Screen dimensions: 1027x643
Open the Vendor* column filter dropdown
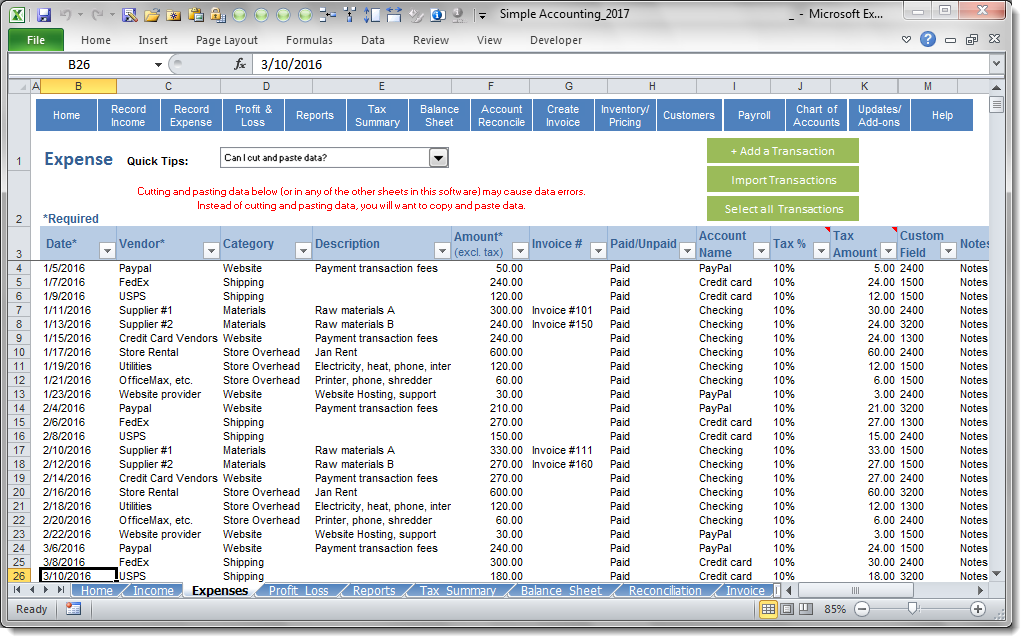point(211,251)
